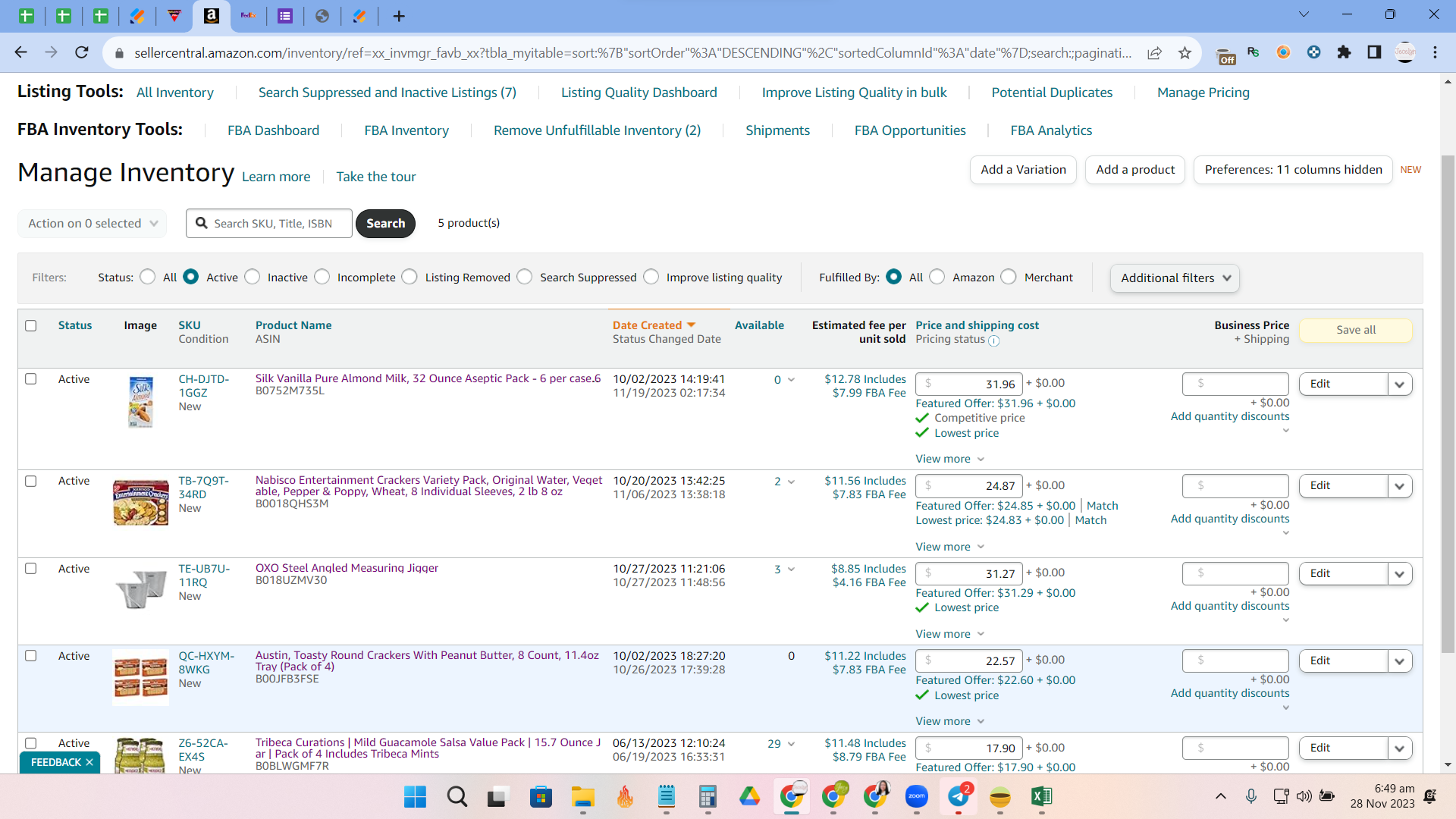The image size is (1456, 819).
Task: Open the FBA Dashboard tool
Action: pos(274,130)
